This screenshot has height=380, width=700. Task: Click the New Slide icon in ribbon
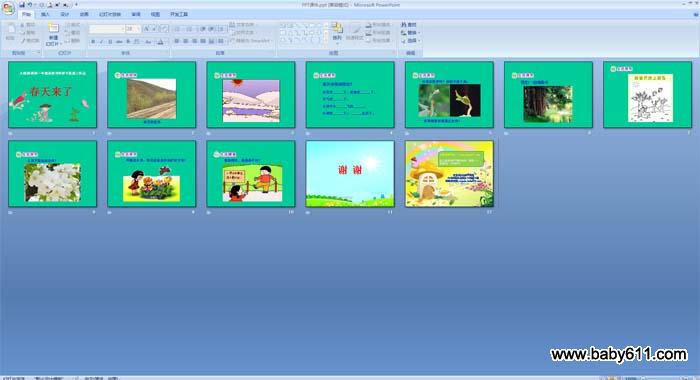coord(53,28)
